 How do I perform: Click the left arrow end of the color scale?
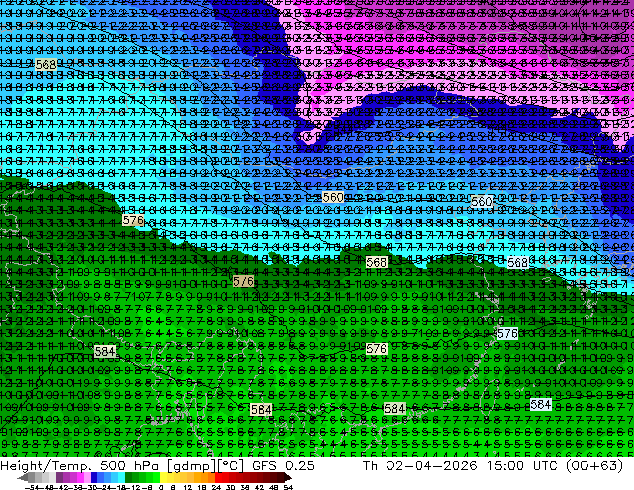(x=22, y=477)
